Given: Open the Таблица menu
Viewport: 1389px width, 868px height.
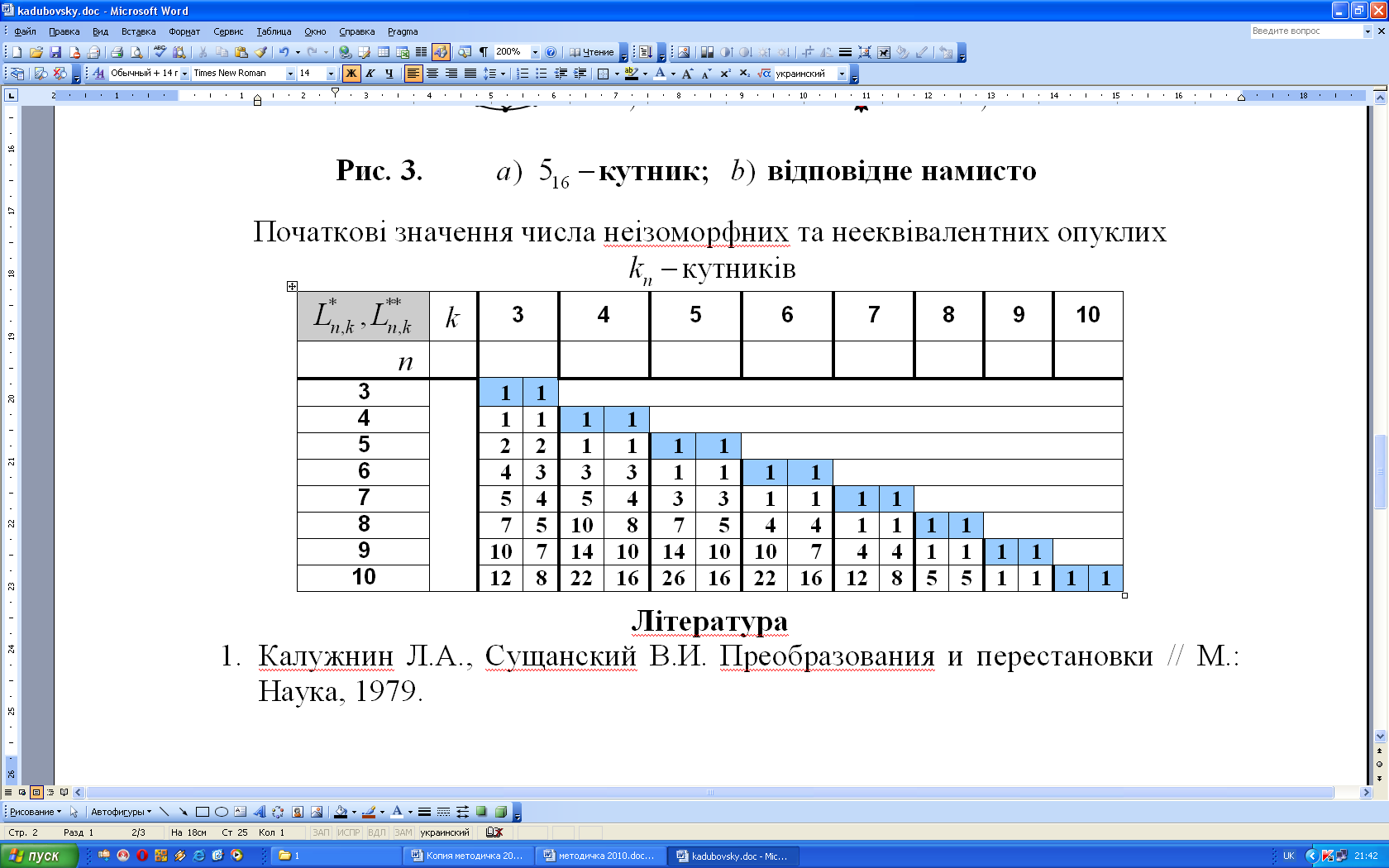Looking at the screenshot, I should (x=274, y=31).
